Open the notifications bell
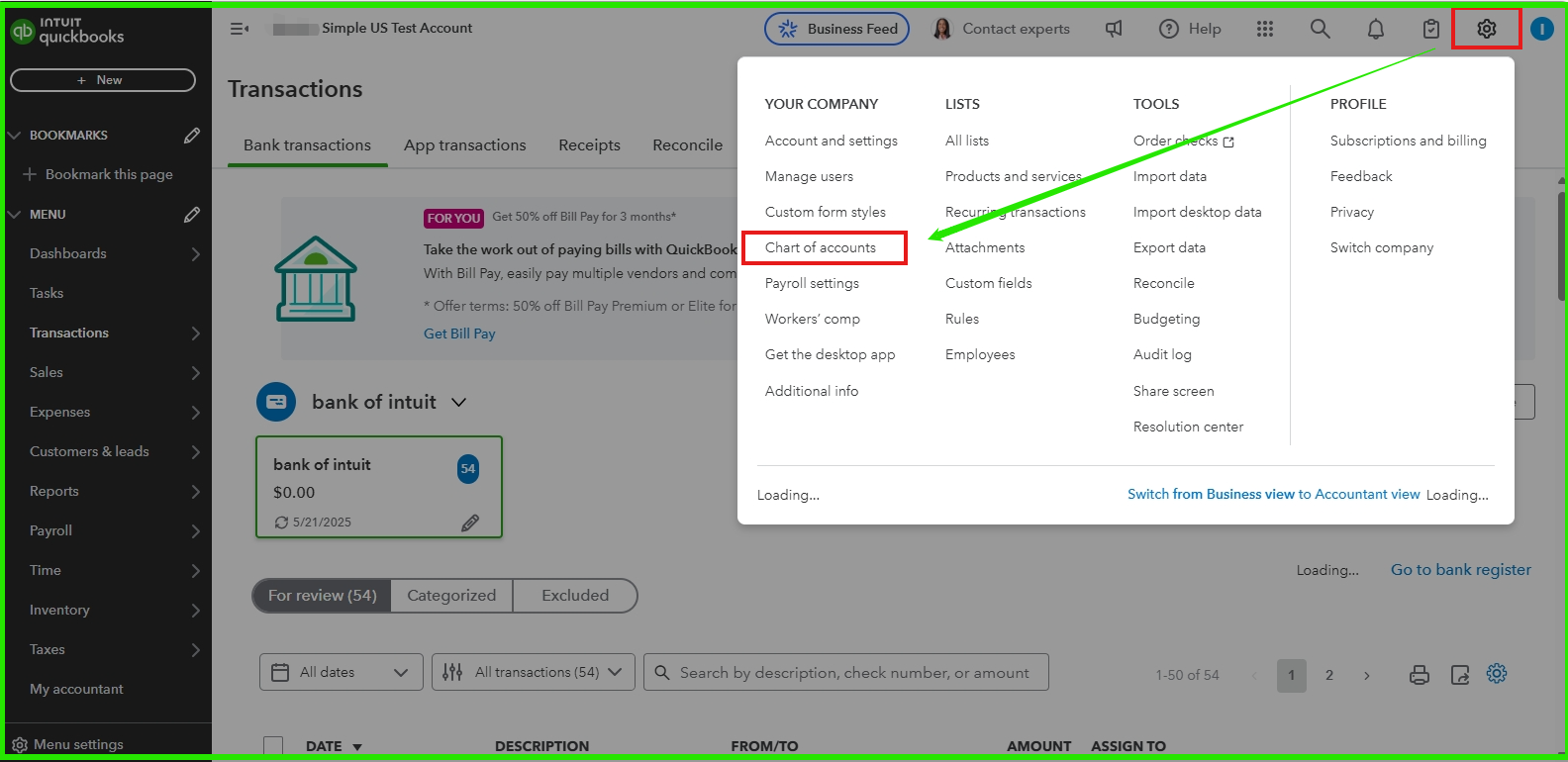 pyautogui.click(x=1376, y=29)
